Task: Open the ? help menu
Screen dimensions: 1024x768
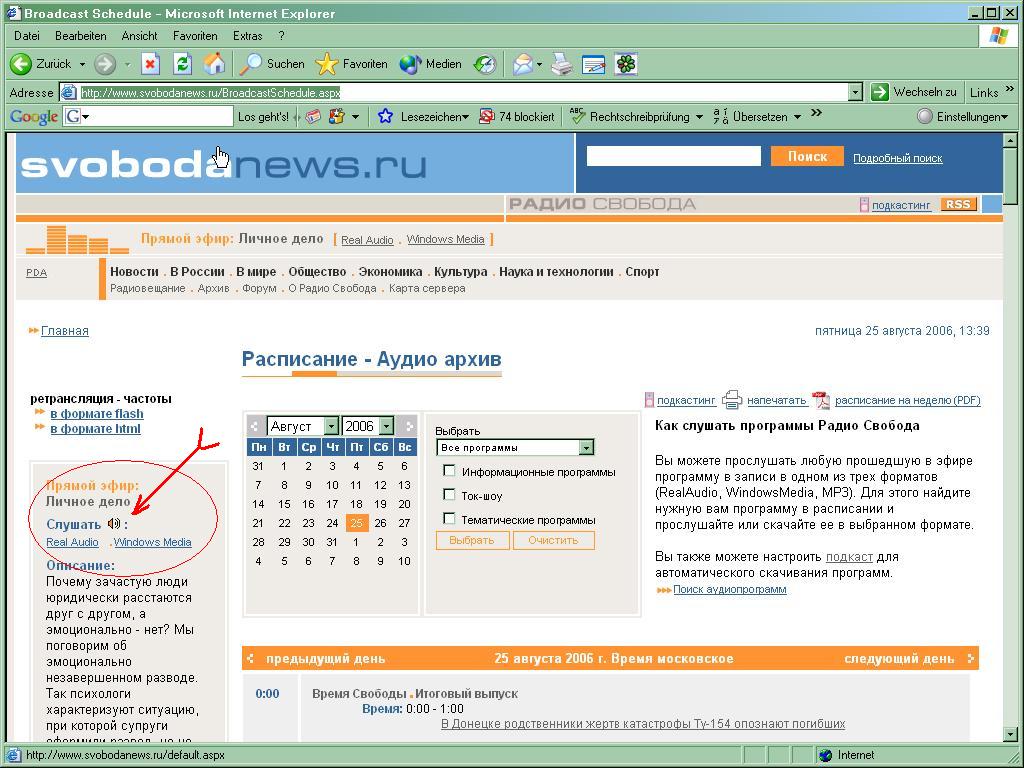Action: click(x=281, y=36)
